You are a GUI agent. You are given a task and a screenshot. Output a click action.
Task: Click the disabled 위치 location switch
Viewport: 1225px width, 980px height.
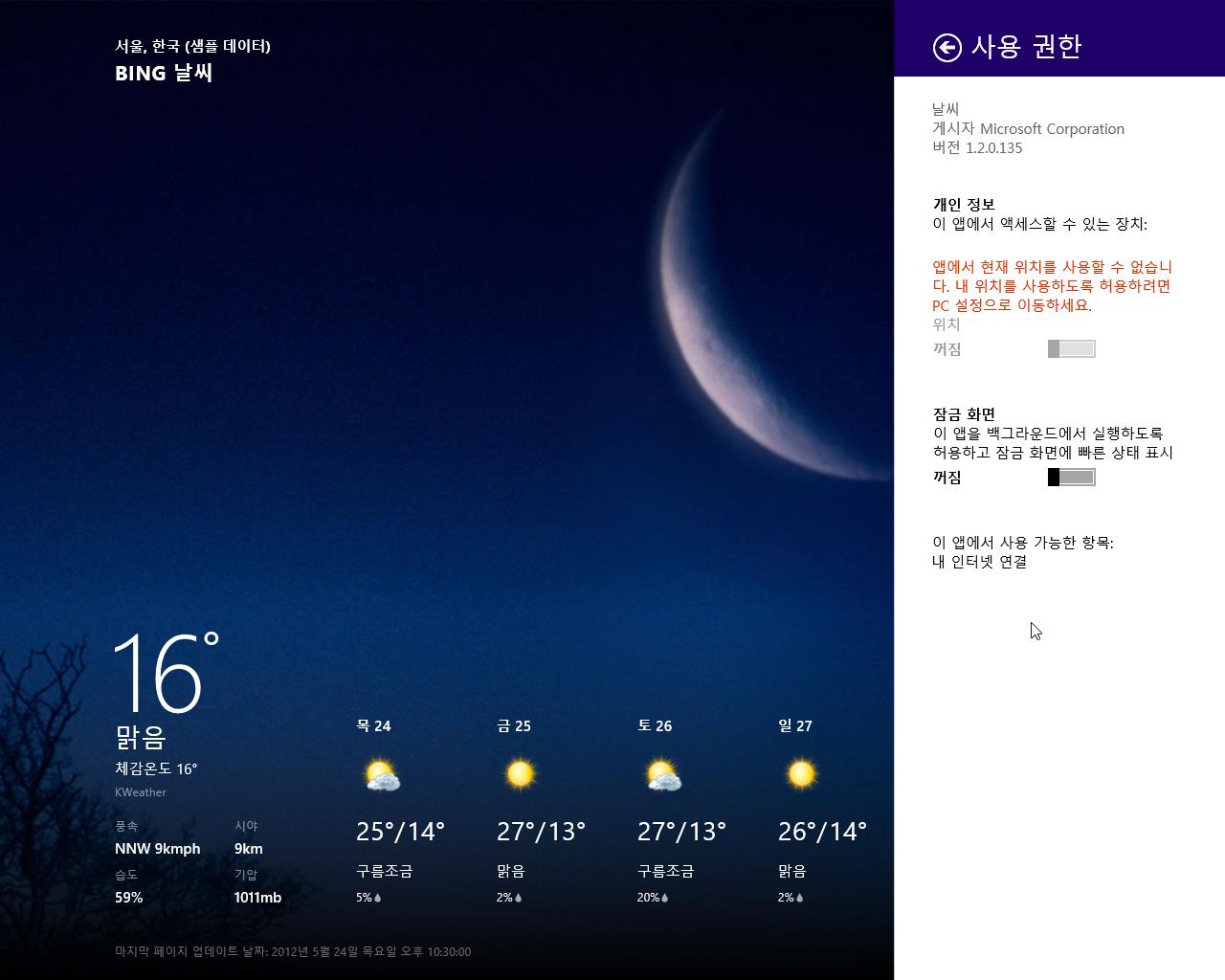point(1071,349)
